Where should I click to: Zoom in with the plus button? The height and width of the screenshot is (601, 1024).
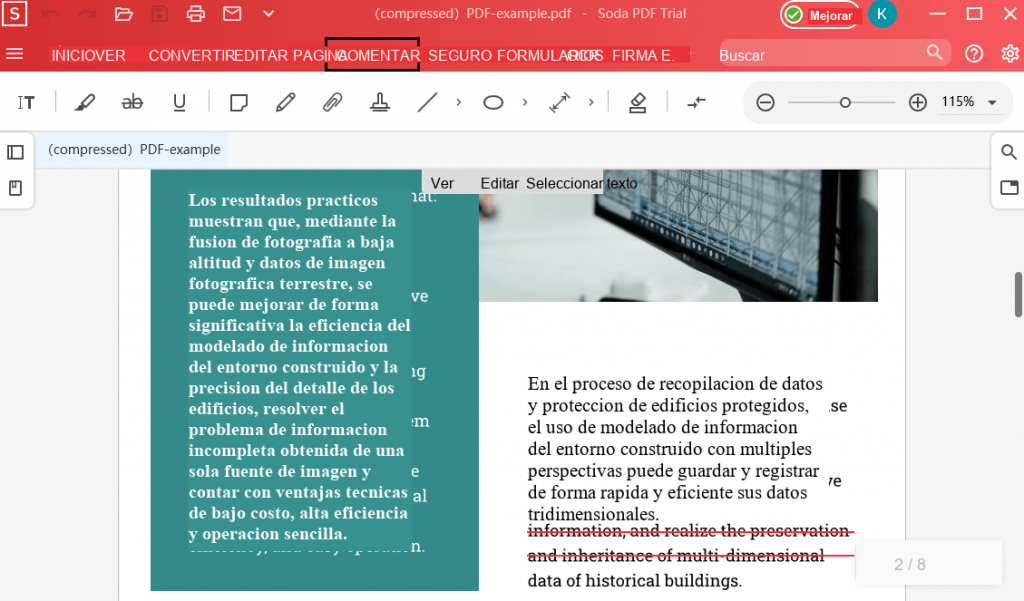(x=918, y=103)
